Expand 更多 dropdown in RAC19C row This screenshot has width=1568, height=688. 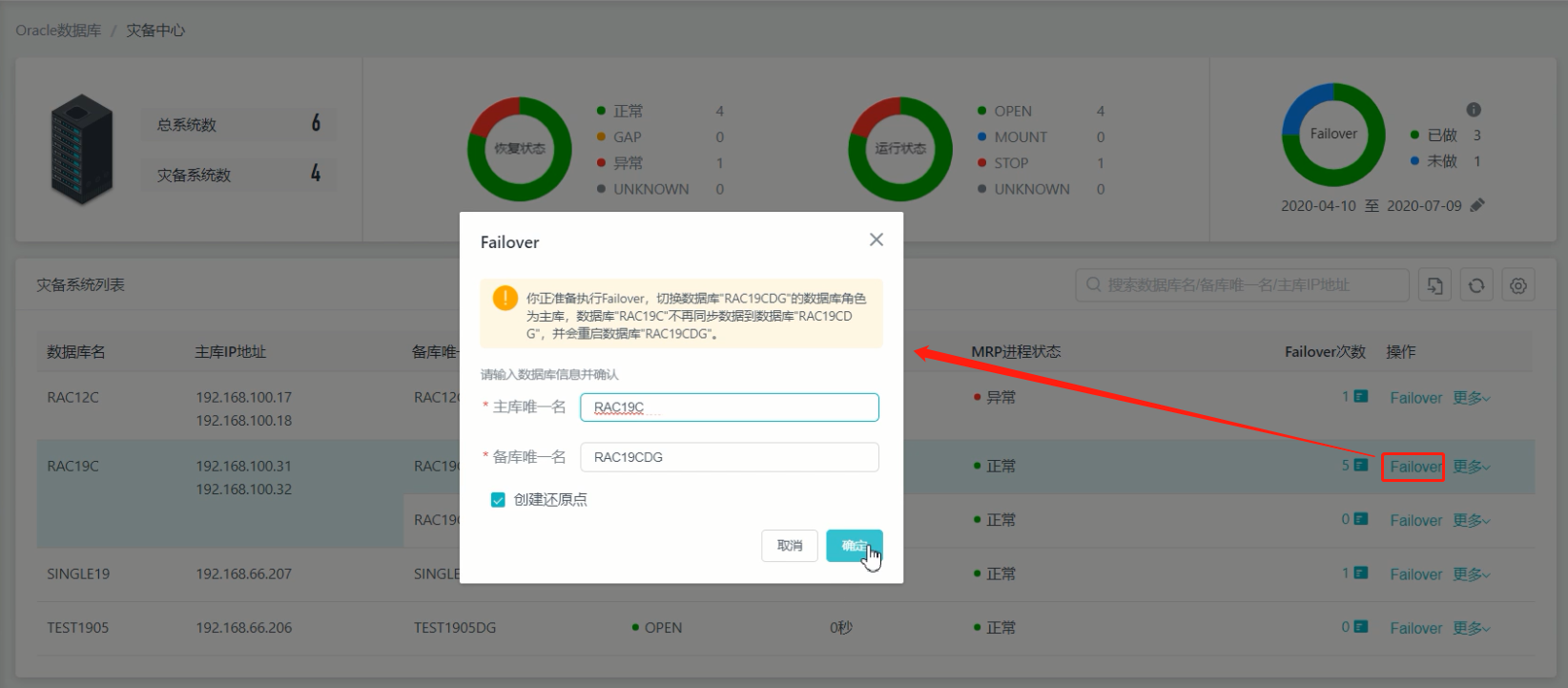(1471, 467)
